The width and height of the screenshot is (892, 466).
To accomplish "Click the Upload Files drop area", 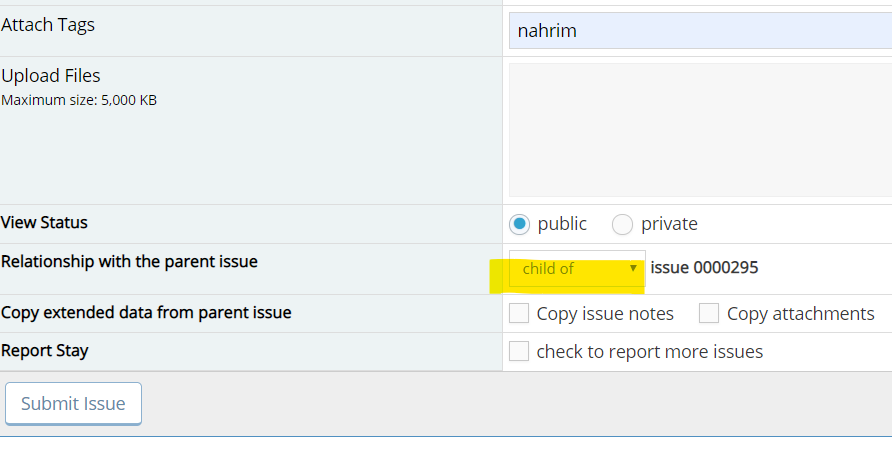I will (699, 130).
